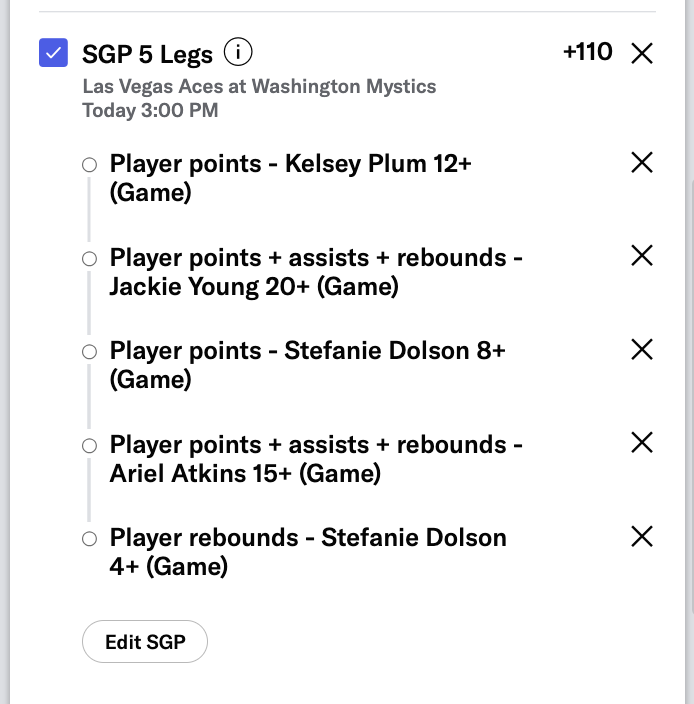
Task: Delete the Ariel Atkins 15+ leg
Action: coord(642,443)
